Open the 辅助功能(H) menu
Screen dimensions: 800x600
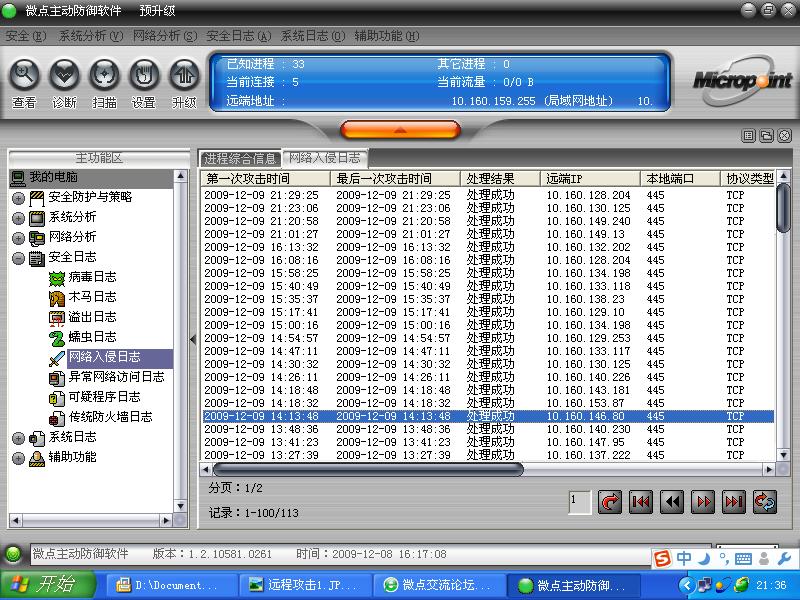click(x=387, y=36)
